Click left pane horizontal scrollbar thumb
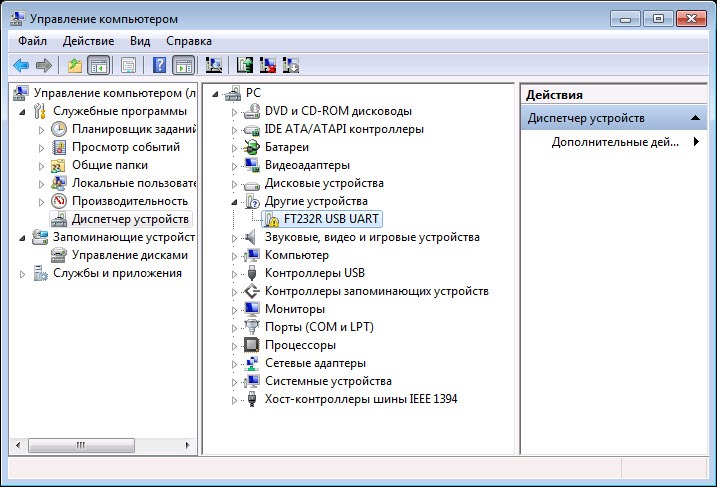 (x=81, y=445)
